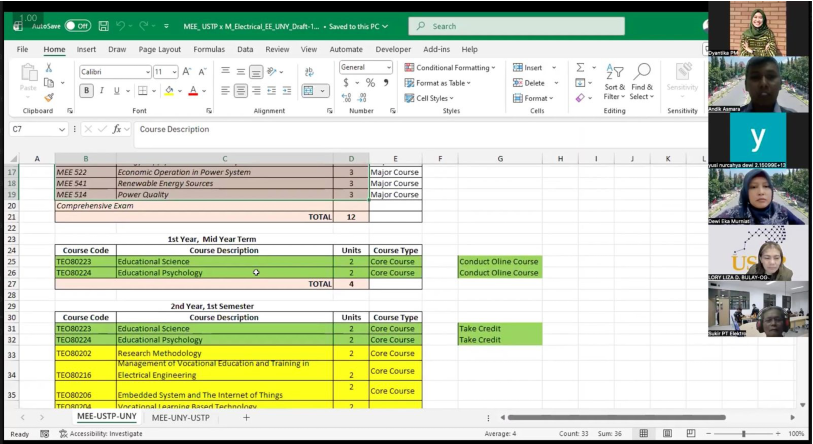Viewport: 813px width, 444px height.
Task: Adjust the zoom slider
Action: tap(743, 433)
